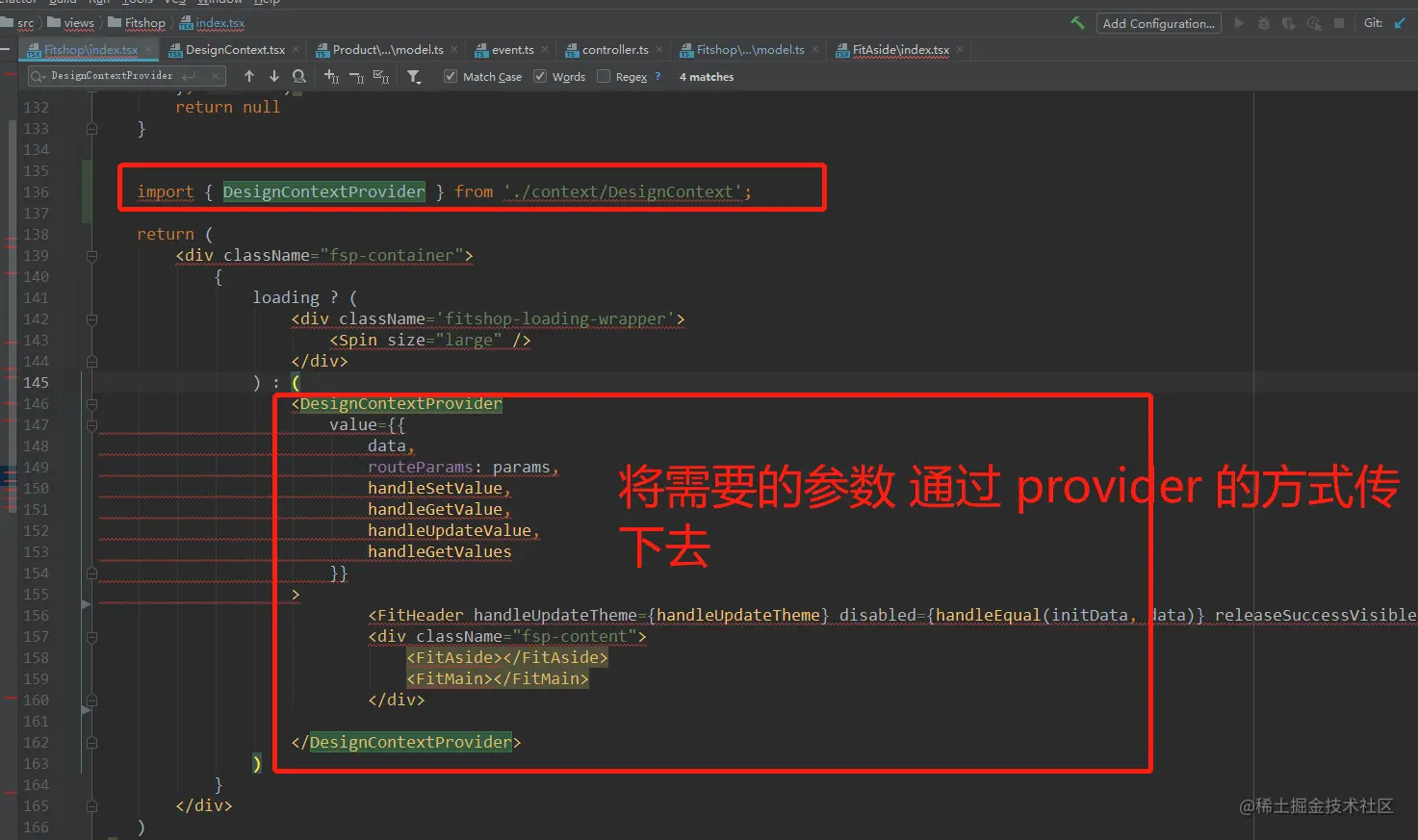
Task: Toggle the Words checkbox
Action: [540, 76]
